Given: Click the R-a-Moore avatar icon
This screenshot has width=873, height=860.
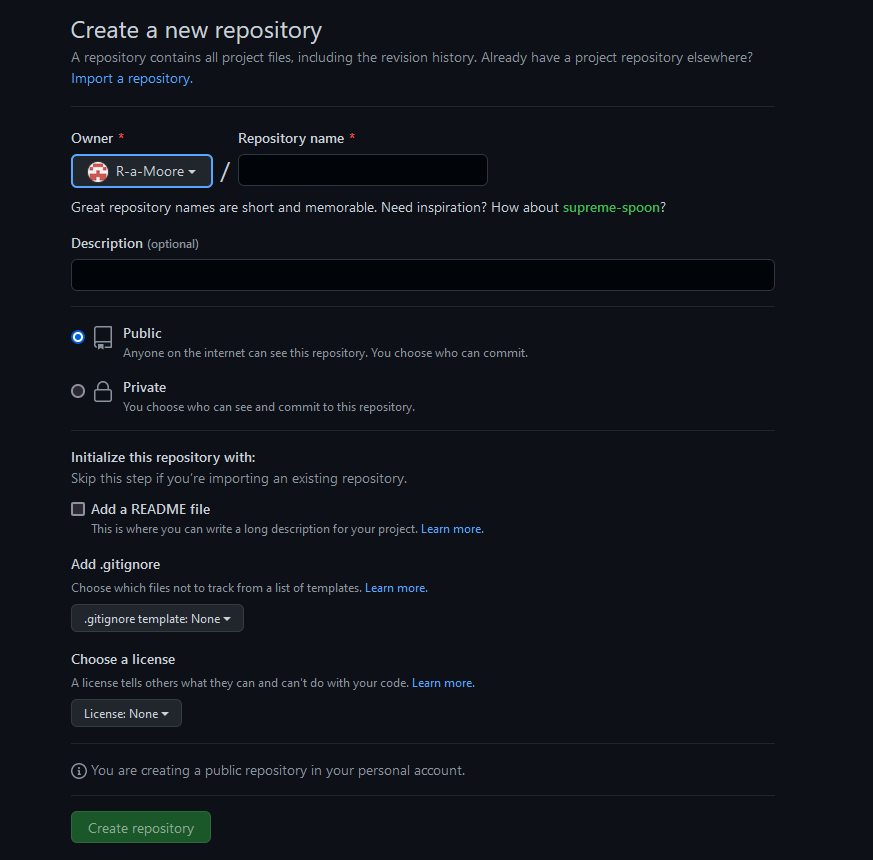Looking at the screenshot, I should (97, 171).
